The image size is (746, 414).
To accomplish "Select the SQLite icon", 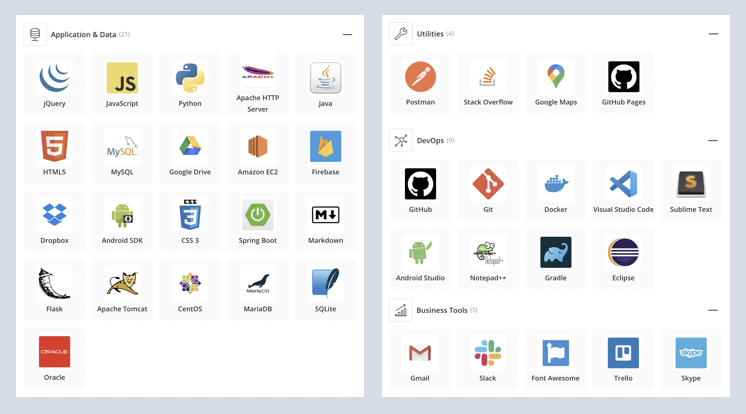I will tap(325, 284).
